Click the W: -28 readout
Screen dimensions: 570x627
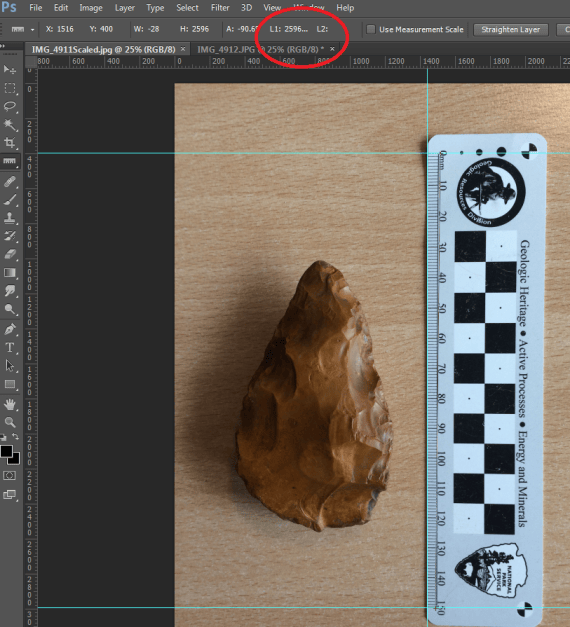pos(146,29)
